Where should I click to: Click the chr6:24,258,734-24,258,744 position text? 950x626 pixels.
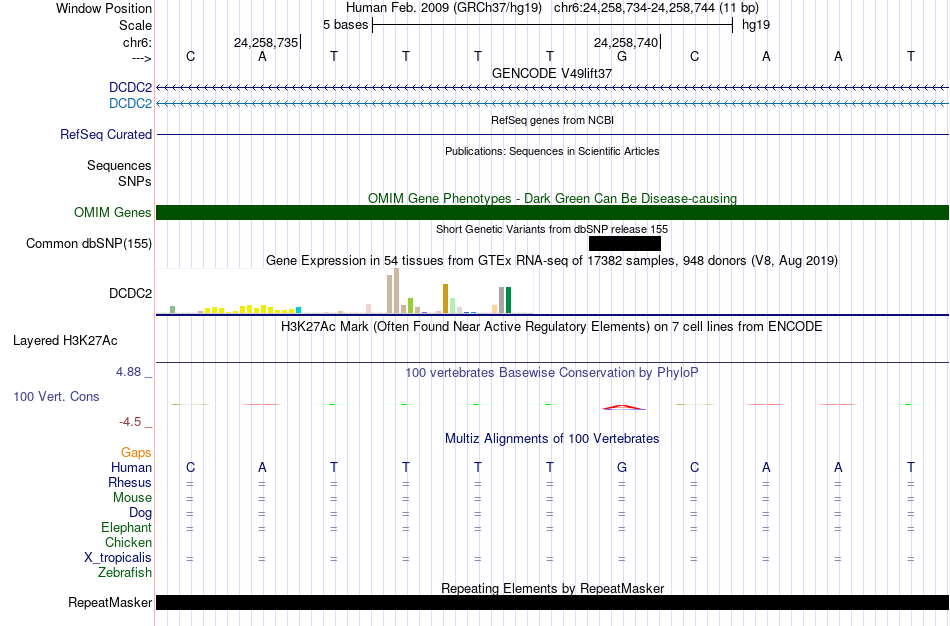(656, 8)
